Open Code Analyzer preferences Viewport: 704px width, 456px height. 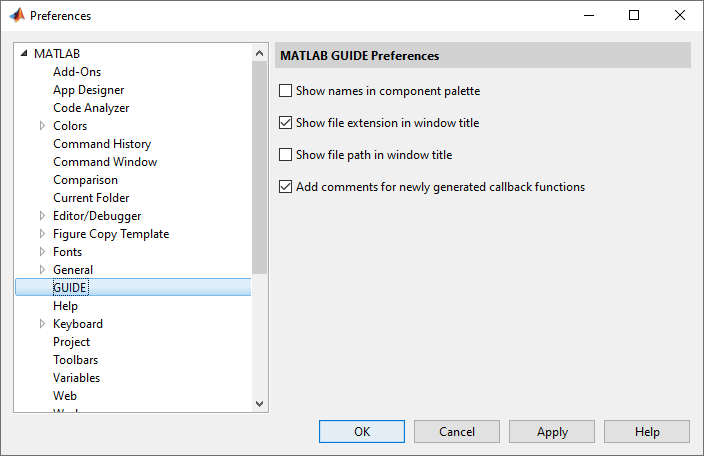point(91,108)
